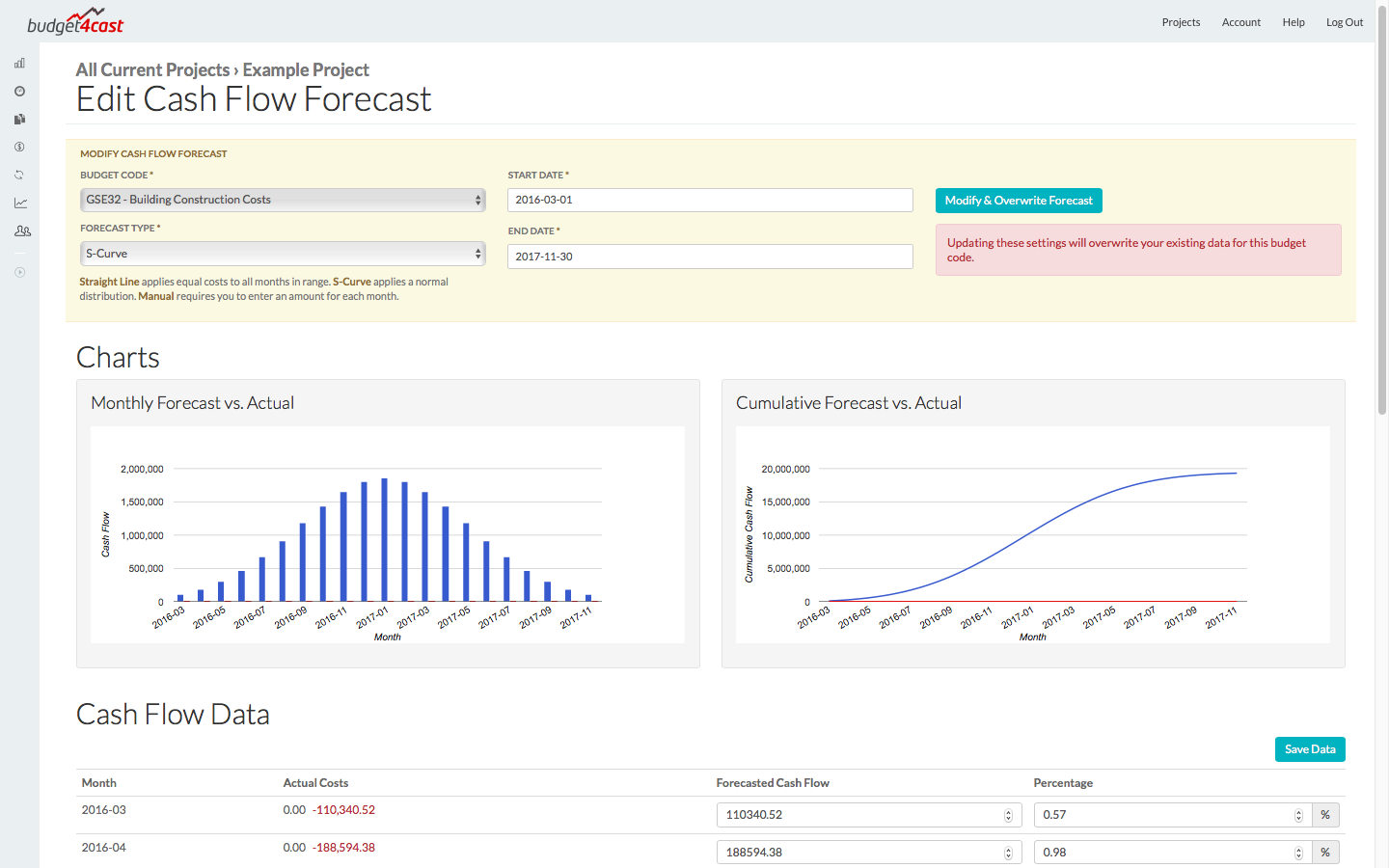Click the dollar sign budget icon
Image resolution: width=1389 pixels, height=868 pixels.
pos(19,147)
